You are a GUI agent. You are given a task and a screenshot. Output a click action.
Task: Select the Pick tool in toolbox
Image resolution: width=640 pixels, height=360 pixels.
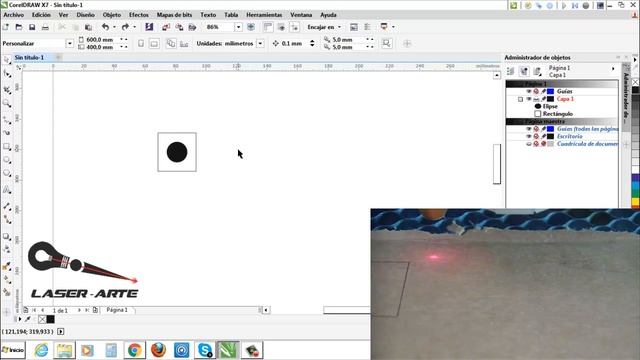click(7, 60)
